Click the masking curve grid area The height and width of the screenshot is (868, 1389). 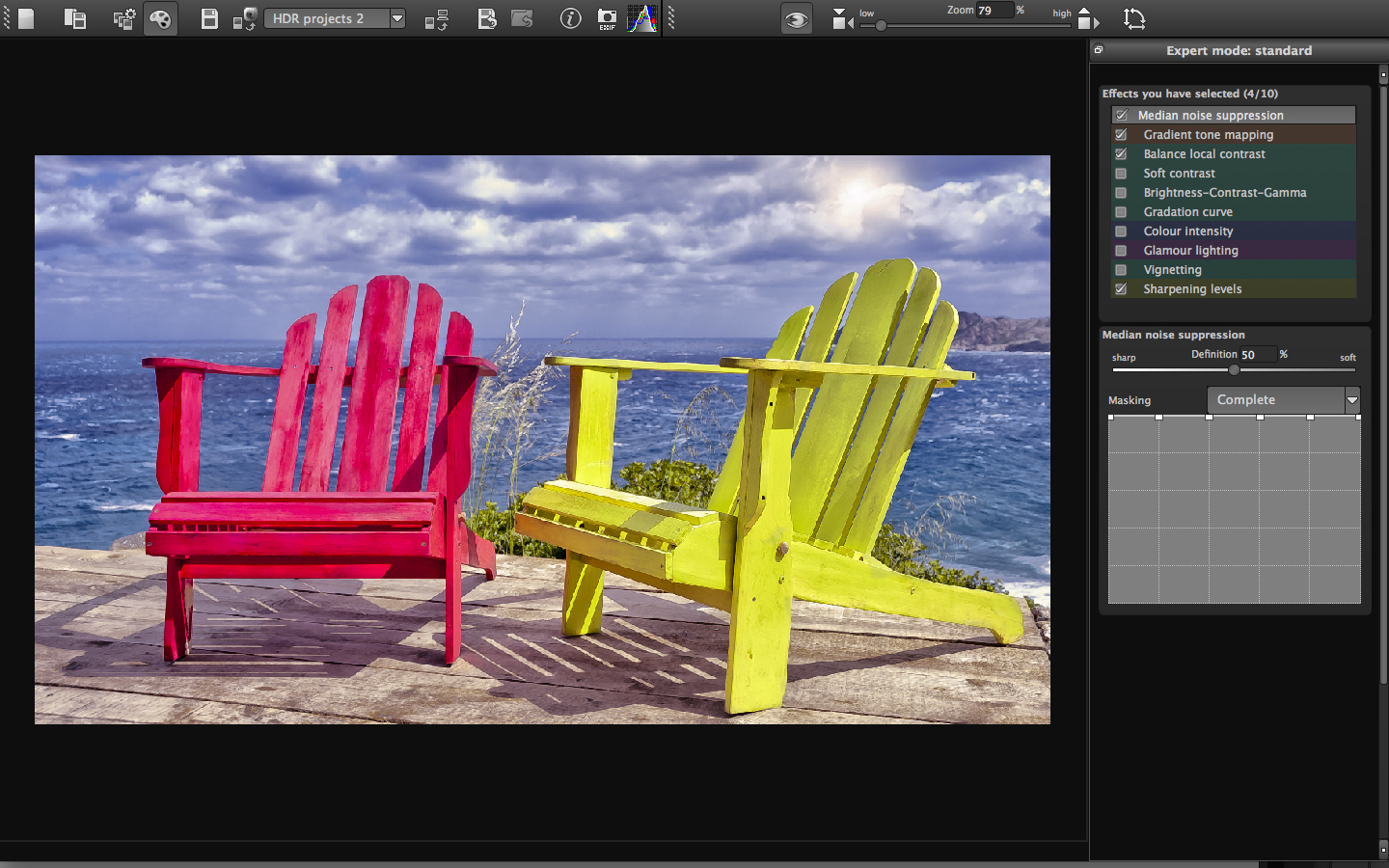1234,510
